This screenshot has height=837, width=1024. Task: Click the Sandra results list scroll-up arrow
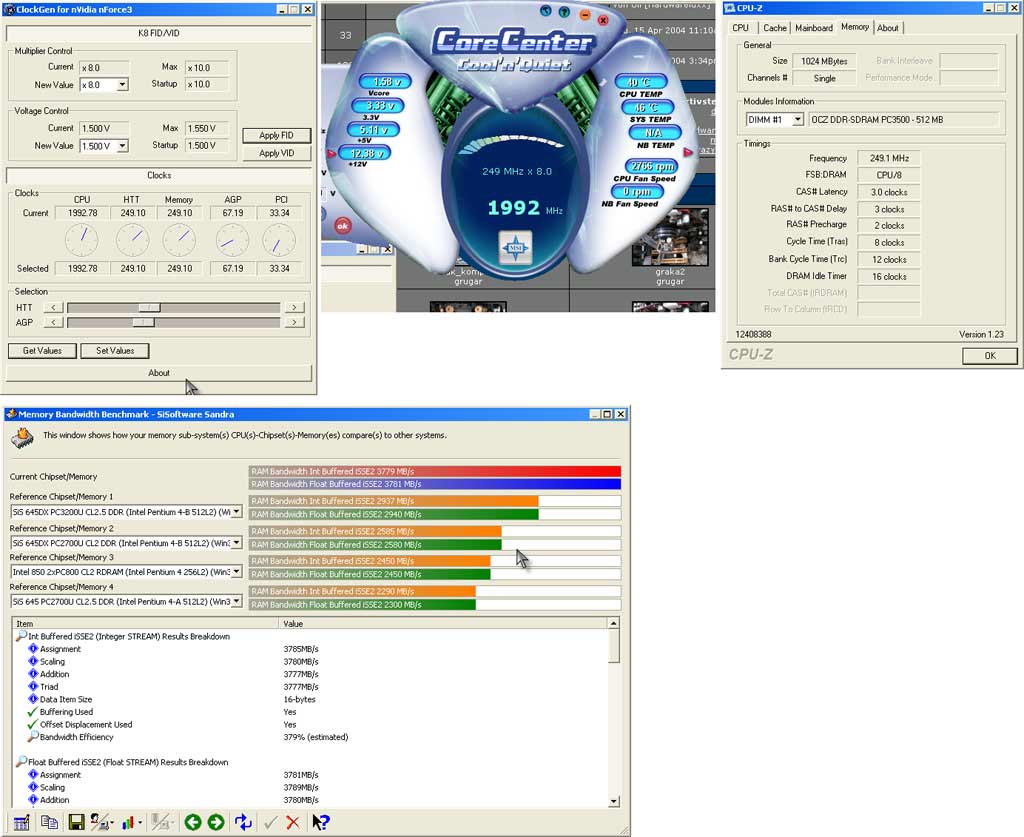pos(613,624)
